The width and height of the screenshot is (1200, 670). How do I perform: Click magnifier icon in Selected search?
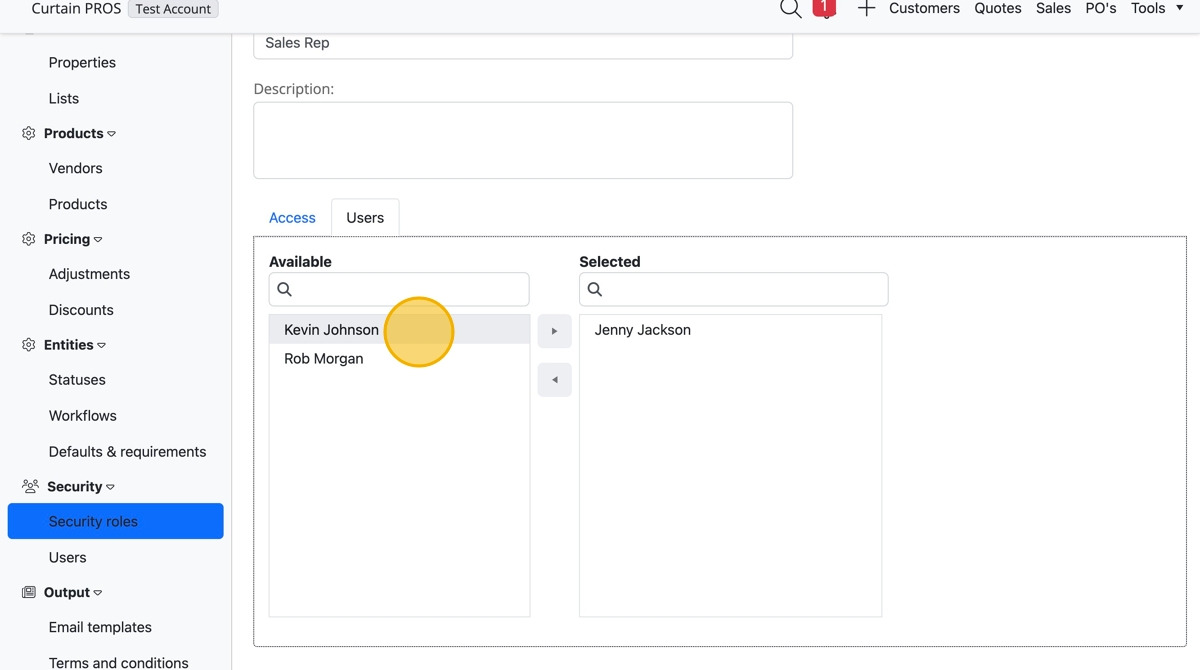pos(595,289)
